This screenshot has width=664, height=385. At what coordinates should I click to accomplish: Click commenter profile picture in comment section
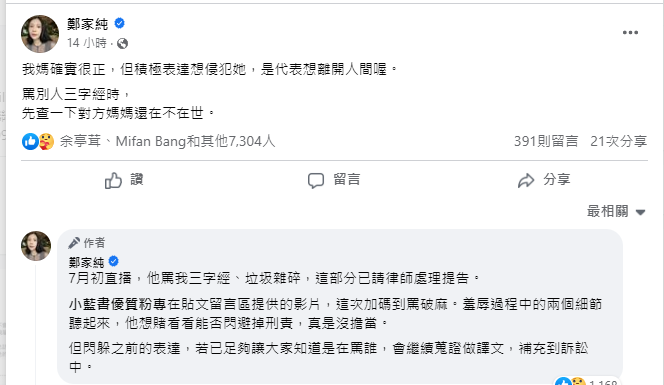[36, 246]
